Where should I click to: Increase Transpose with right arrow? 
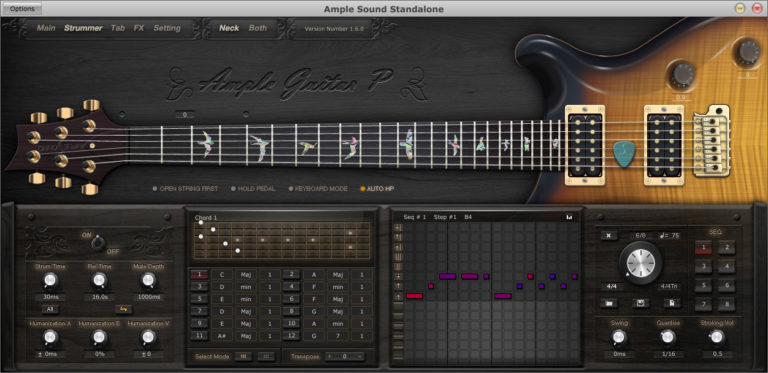(360, 356)
